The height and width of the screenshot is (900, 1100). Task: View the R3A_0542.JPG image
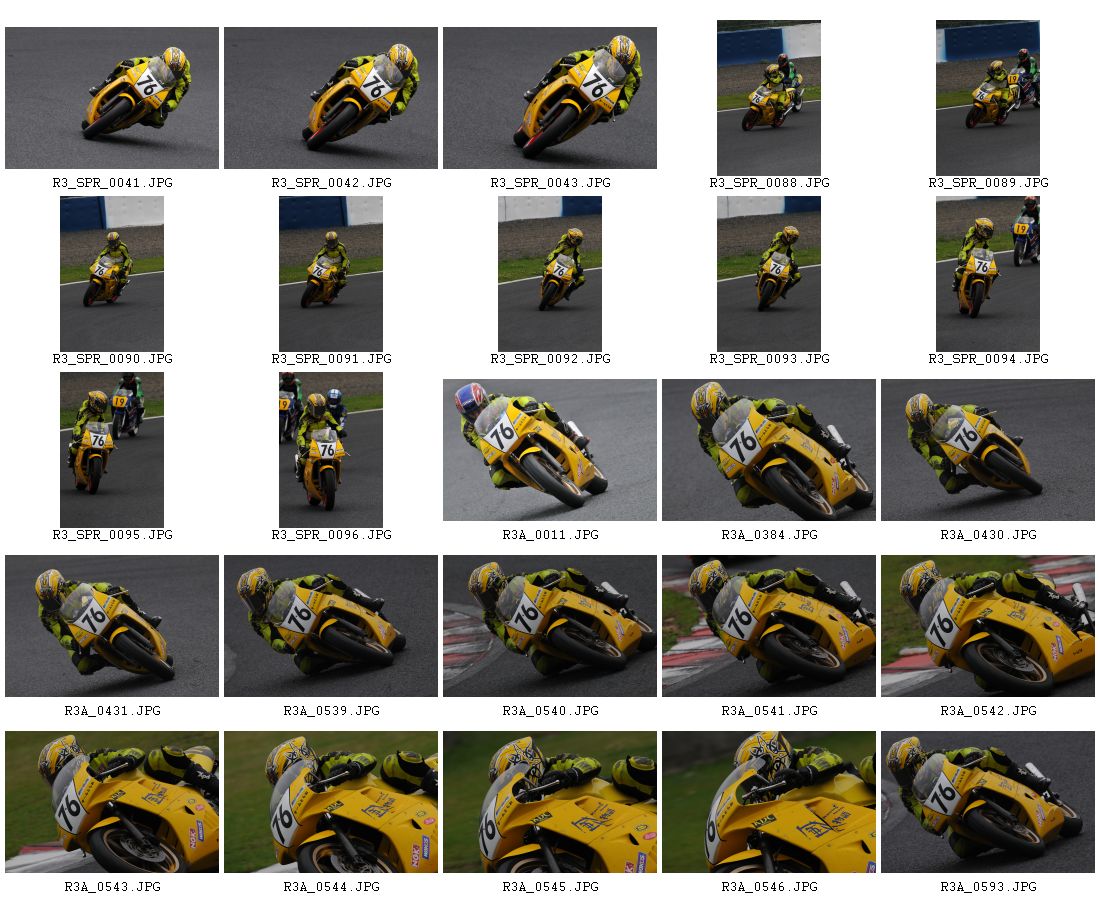click(988, 626)
